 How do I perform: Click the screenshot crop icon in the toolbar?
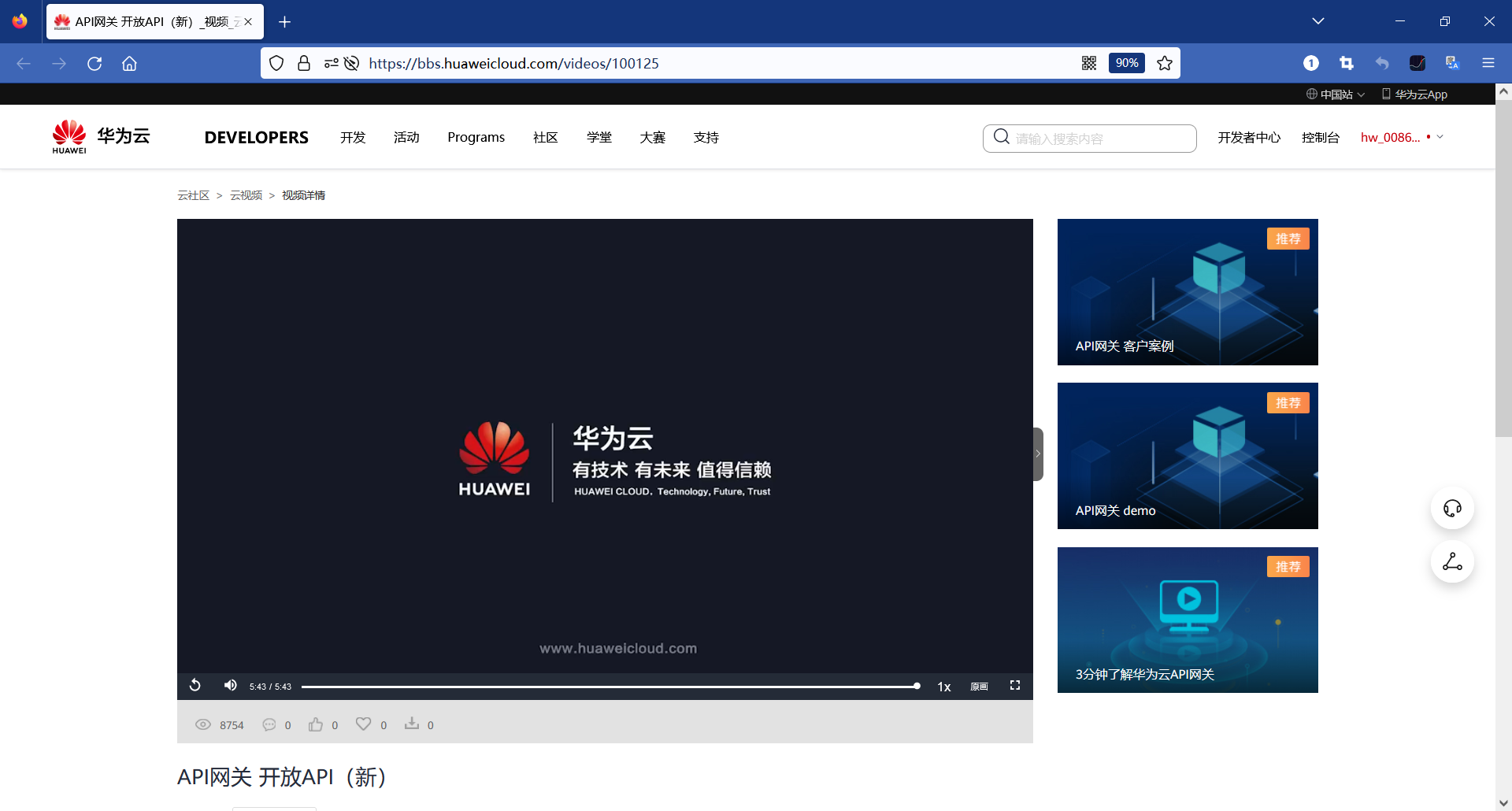(x=1347, y=63)
